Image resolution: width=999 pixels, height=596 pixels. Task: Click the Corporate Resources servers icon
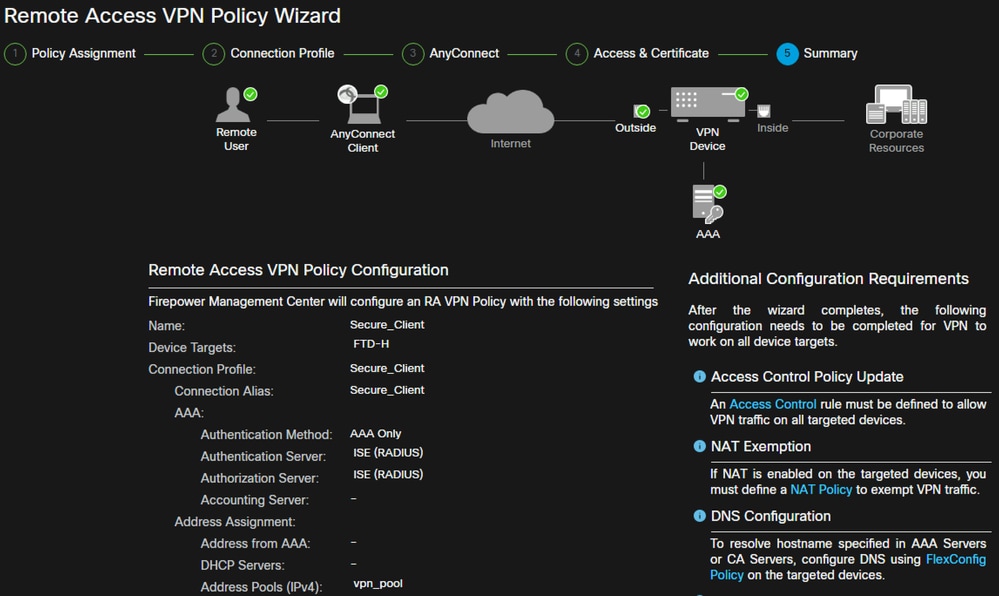(x=896, y=105)
